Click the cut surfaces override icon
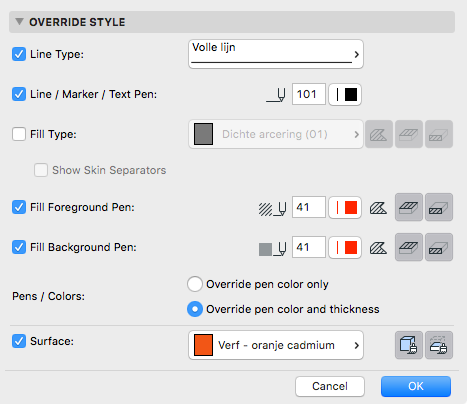Screen dimensions: 467x404 click(x=439, y=345)
